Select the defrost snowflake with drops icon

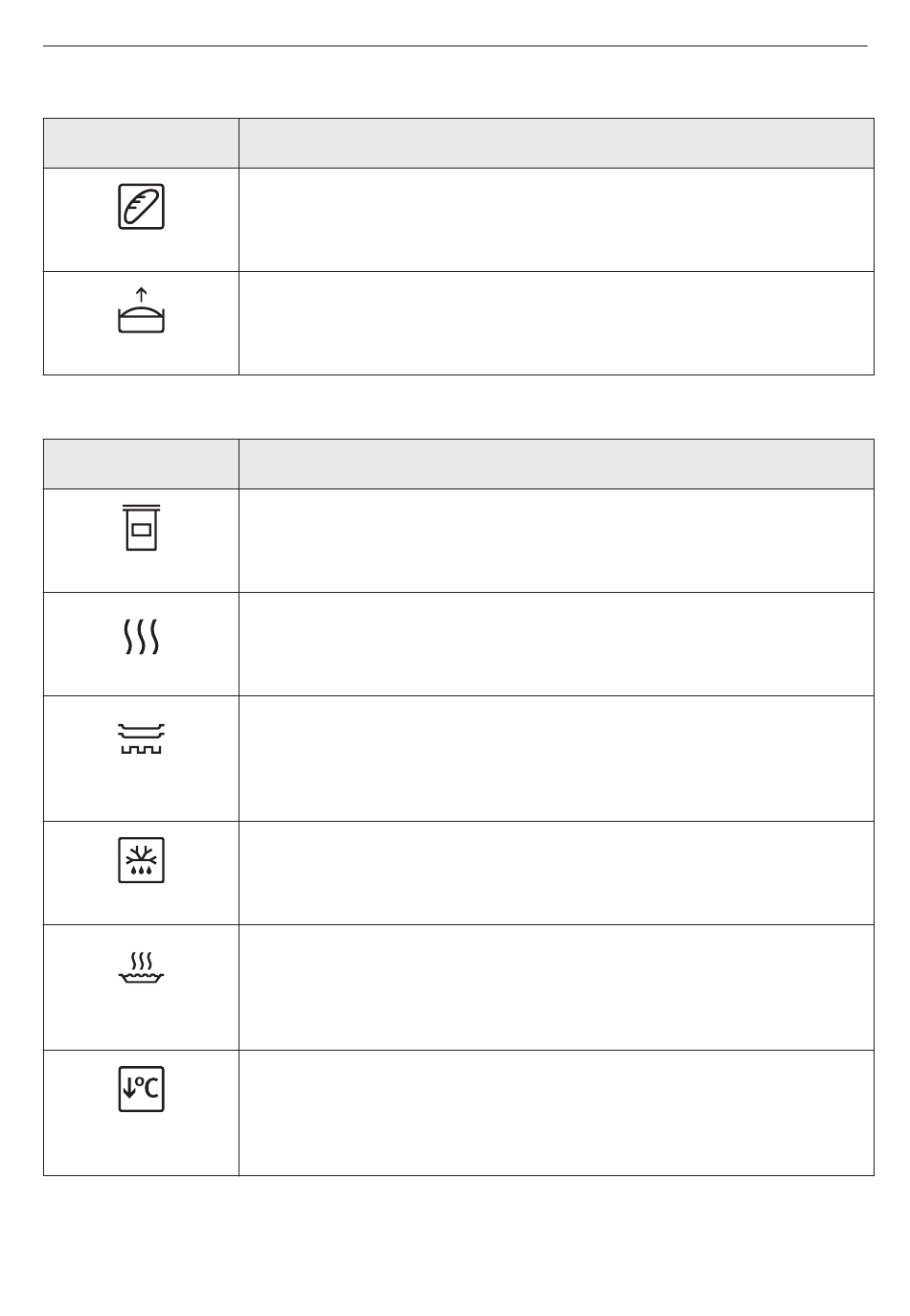pos(142,860)
